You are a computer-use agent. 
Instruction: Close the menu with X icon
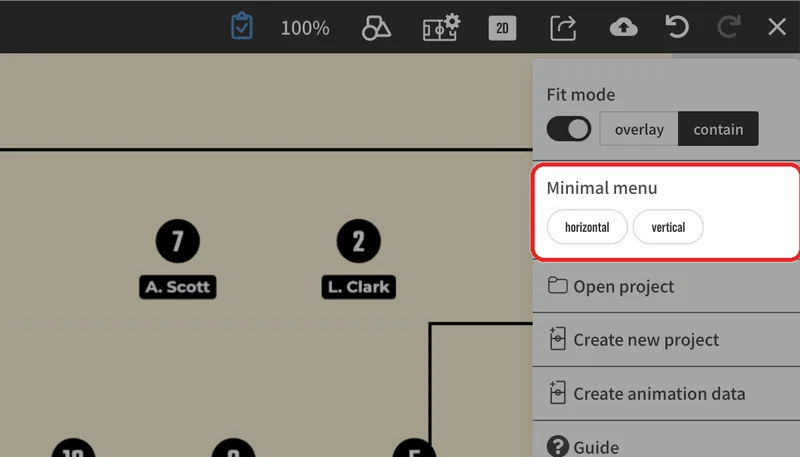[777, 27]
